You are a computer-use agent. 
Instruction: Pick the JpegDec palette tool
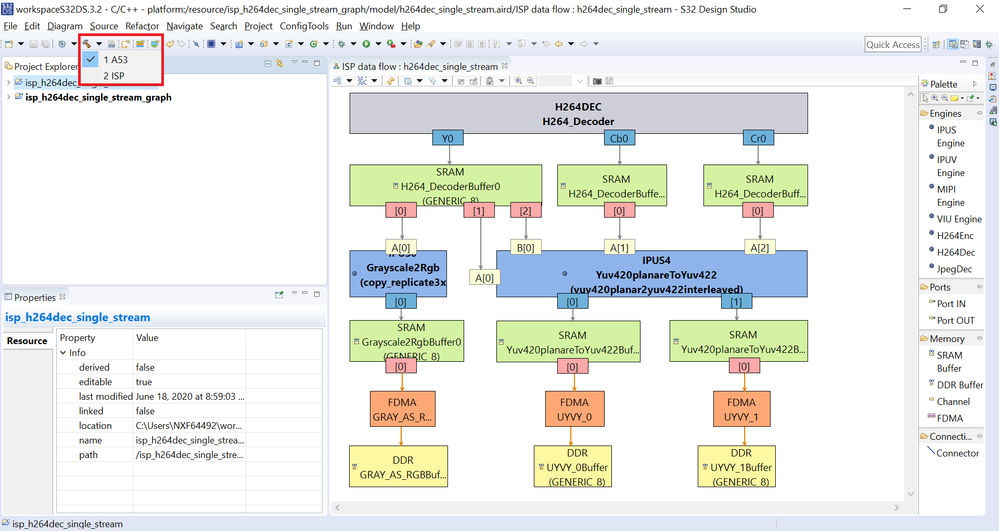coord(951,269)
